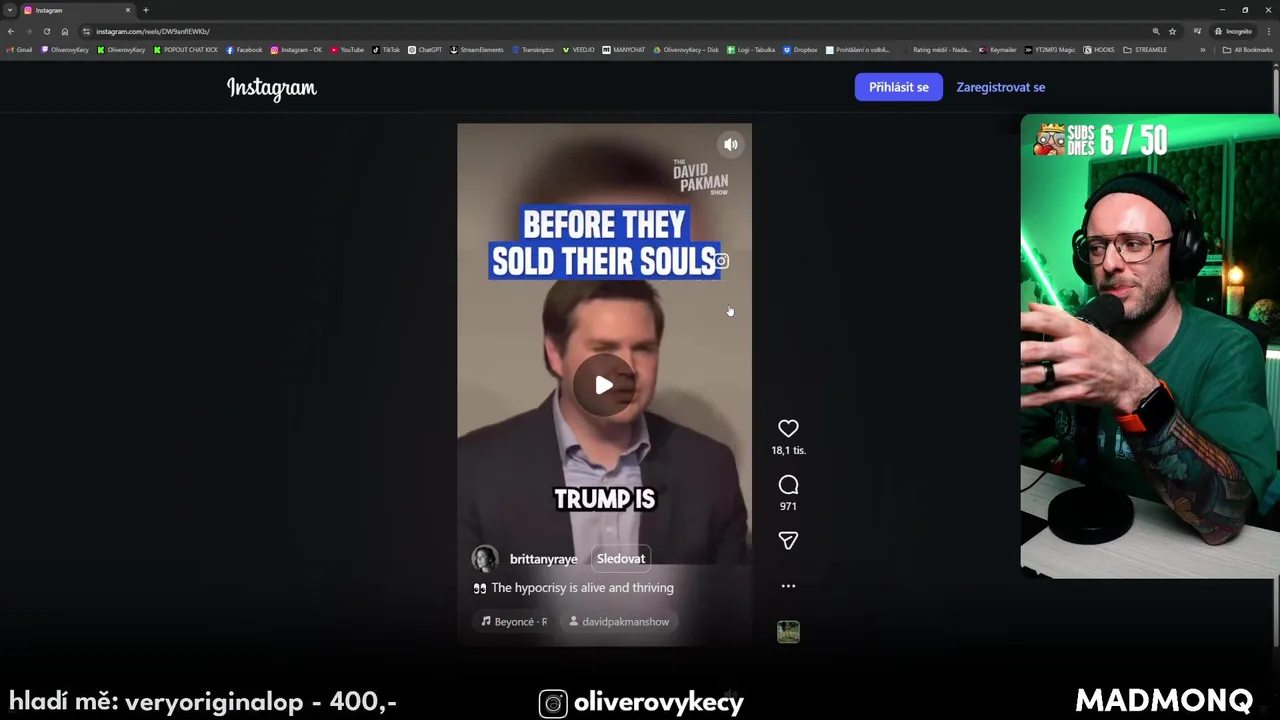Open brittanyraye's profile picture

click(485, 559)
